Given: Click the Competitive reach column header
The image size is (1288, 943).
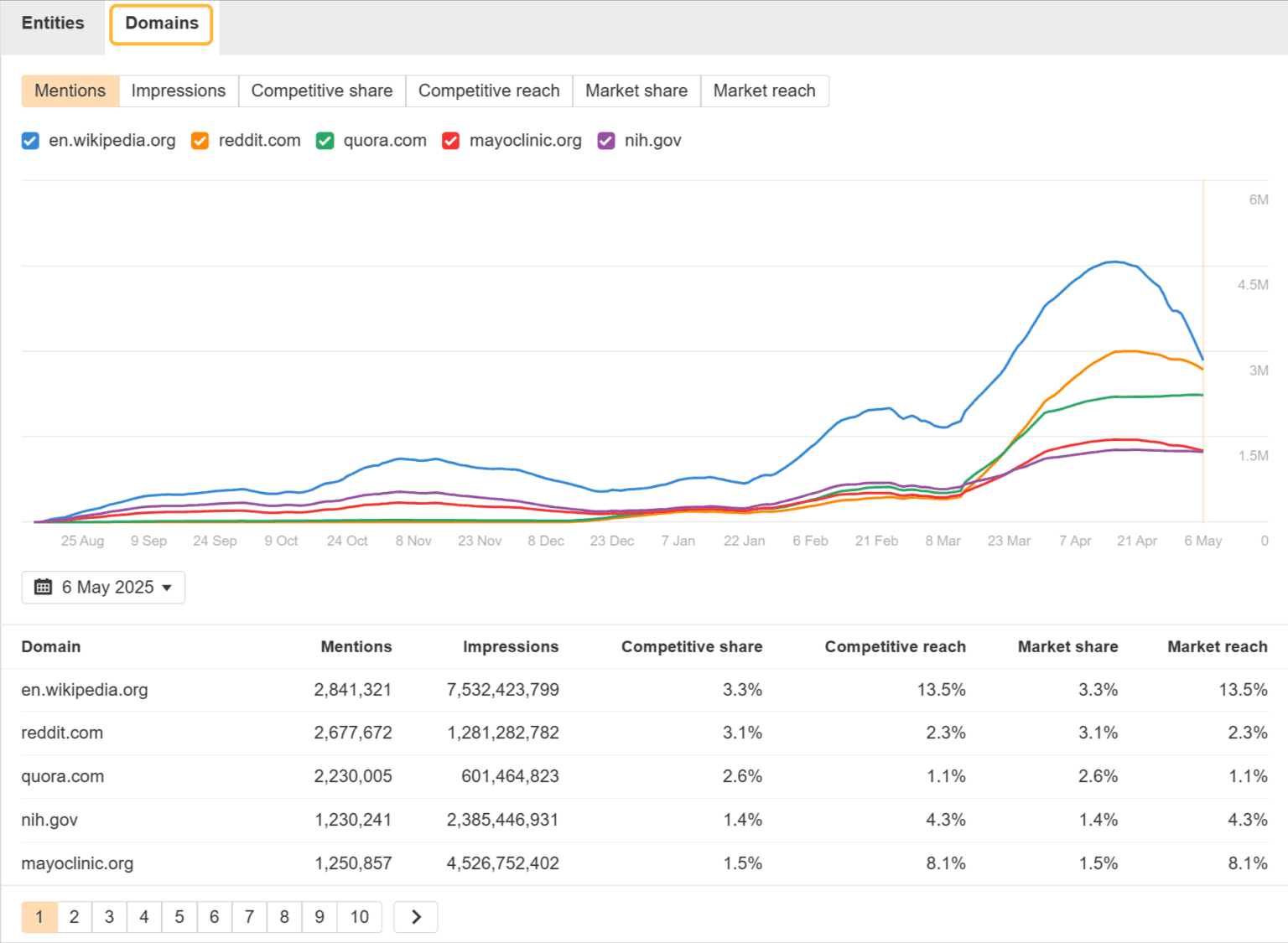Looking at the screenshot, I should pos(895,647).
